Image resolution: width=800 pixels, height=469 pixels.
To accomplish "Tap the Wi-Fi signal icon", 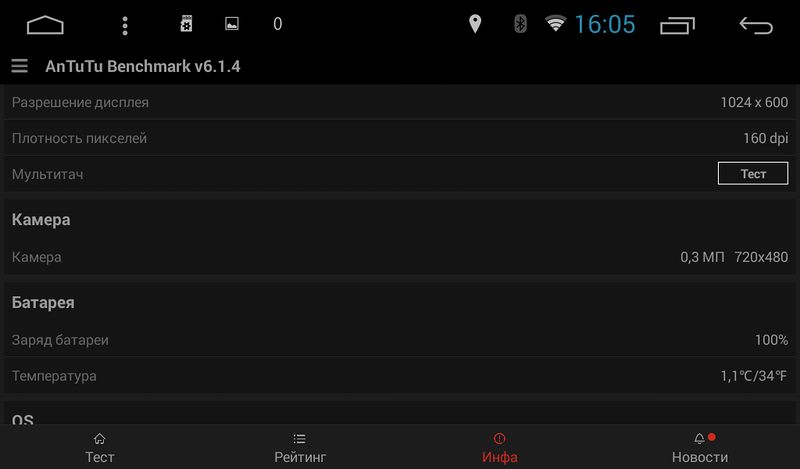I will pyautogui.click(x=556, y=23).
